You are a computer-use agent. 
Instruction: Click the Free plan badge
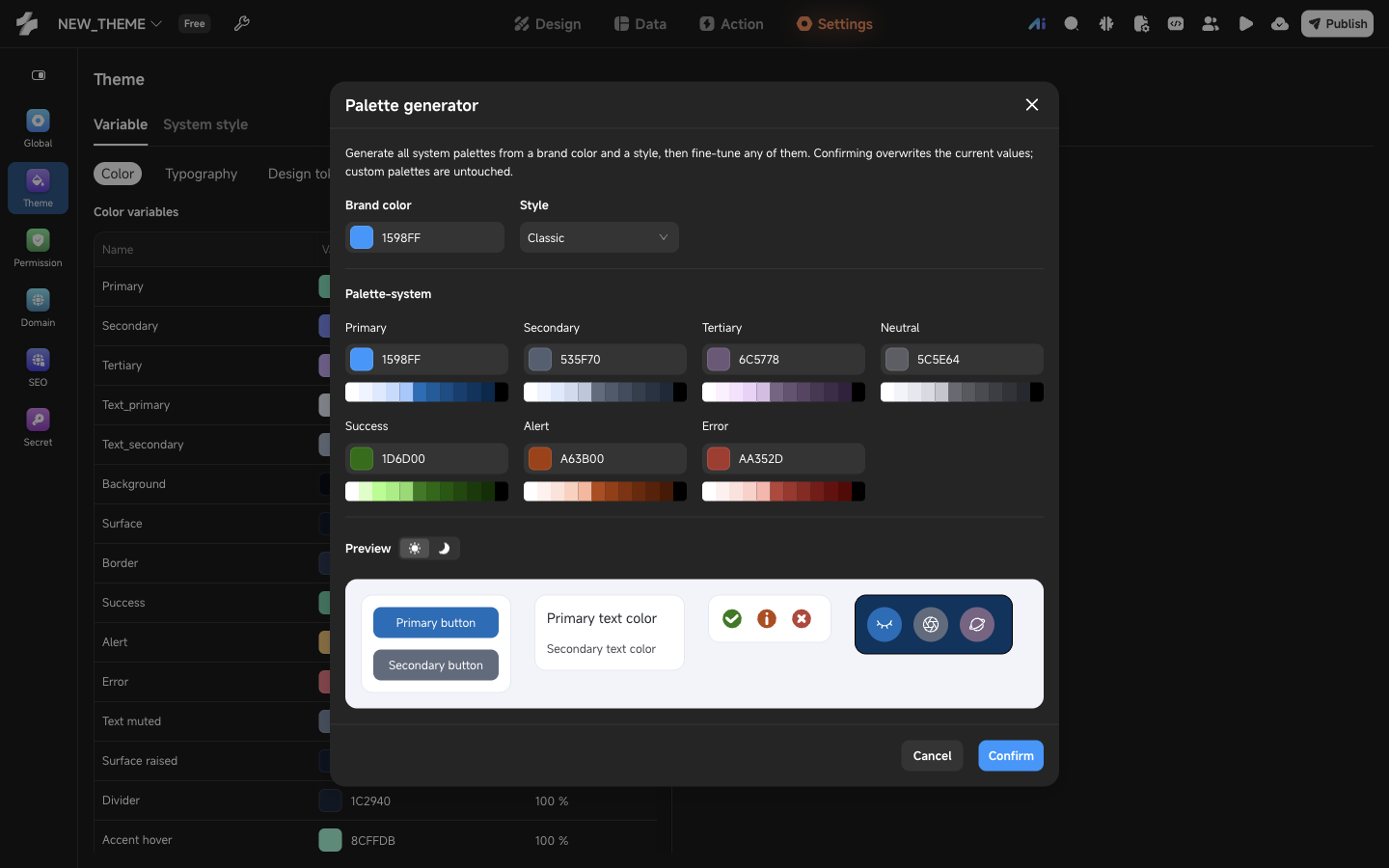tap(195, 24)
